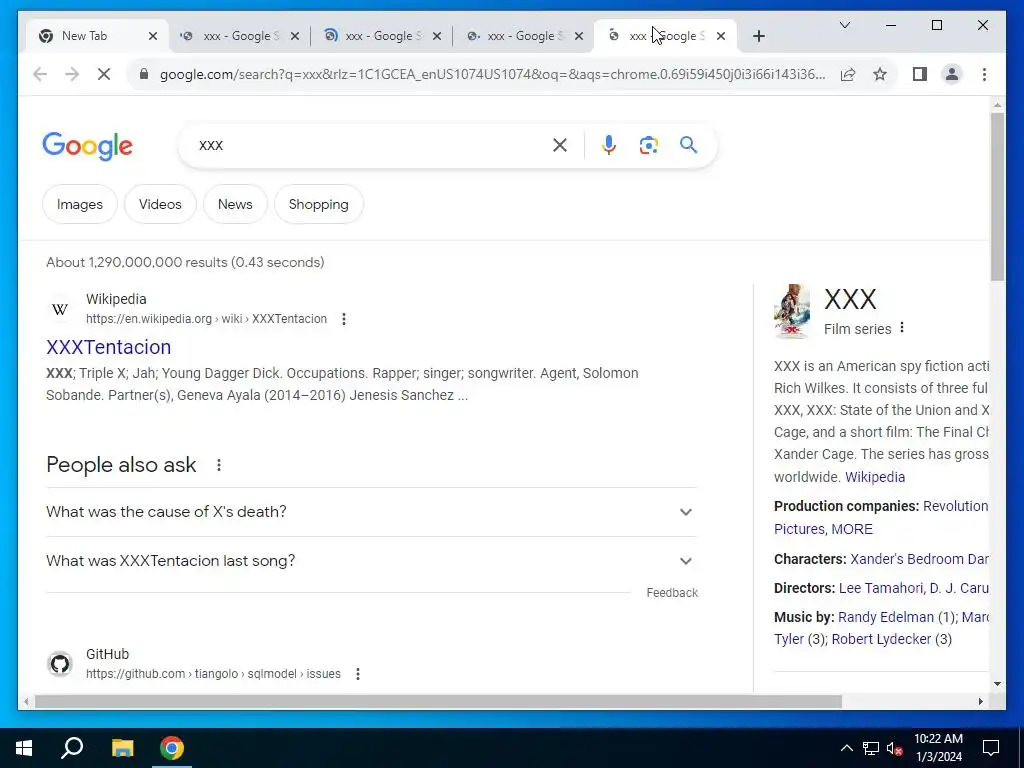This screenshot has height=768, width=1024.
Task: Go to Google logo homepage
Action: pyautogui.click(x=88, y=146)
